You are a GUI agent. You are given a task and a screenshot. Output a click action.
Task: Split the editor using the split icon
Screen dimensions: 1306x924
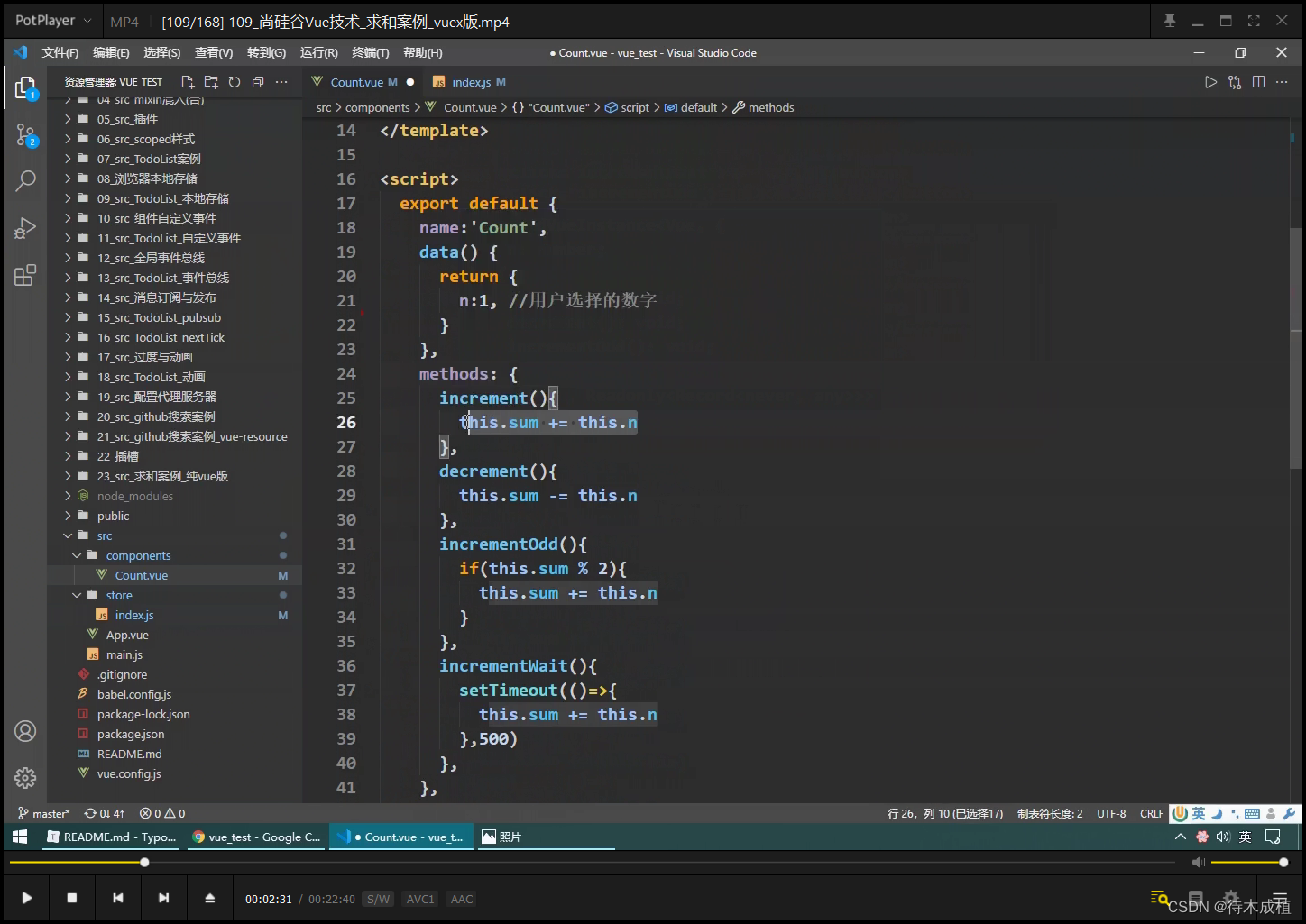(1258, 81)
